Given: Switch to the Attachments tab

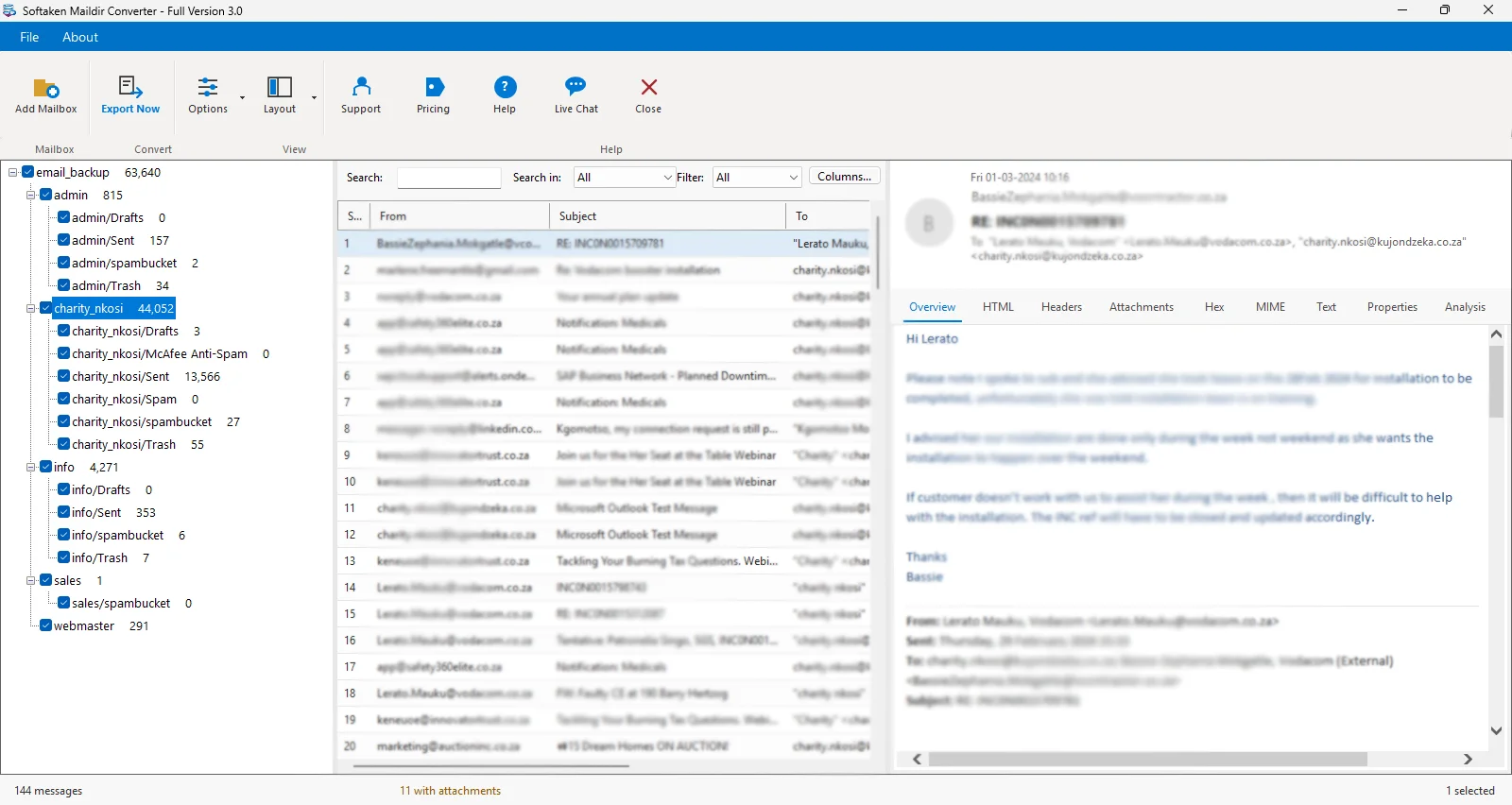Looking at the screenshot, I should (x=1142, y=307).
